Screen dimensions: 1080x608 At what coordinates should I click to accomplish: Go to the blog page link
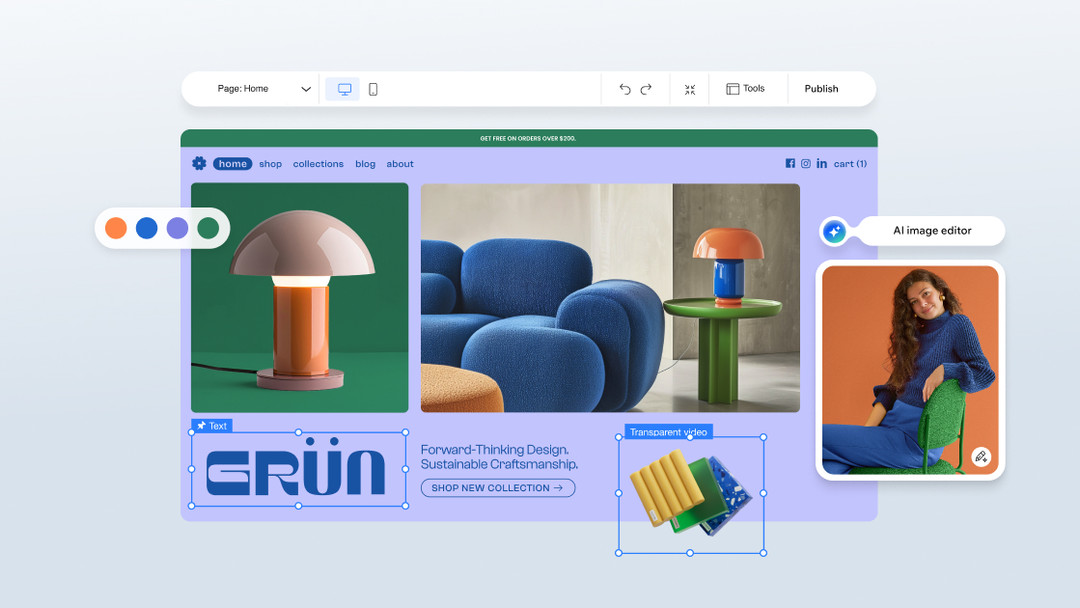tap(365, 164)
